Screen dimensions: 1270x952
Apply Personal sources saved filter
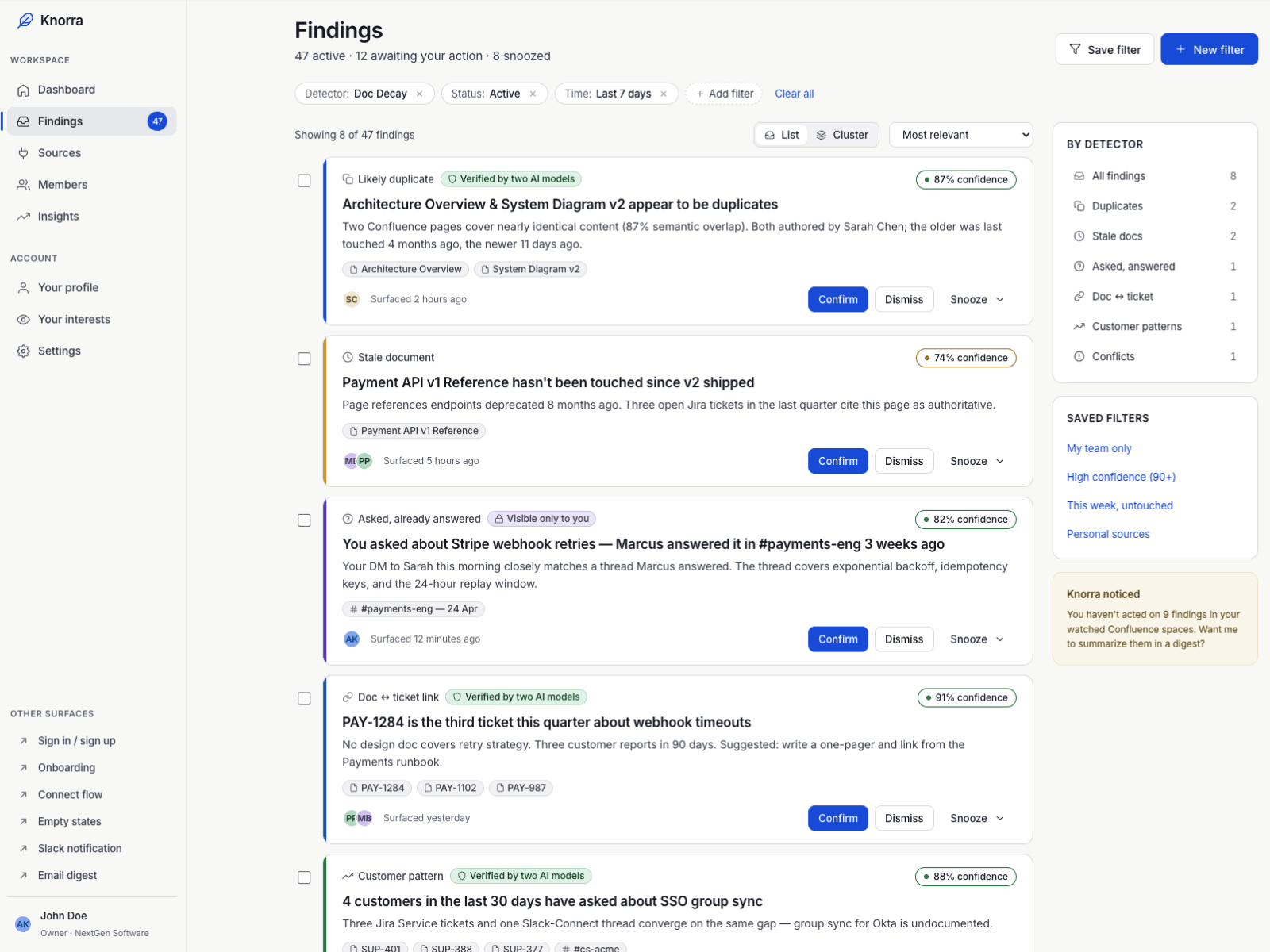click(x=1108, y=534)
